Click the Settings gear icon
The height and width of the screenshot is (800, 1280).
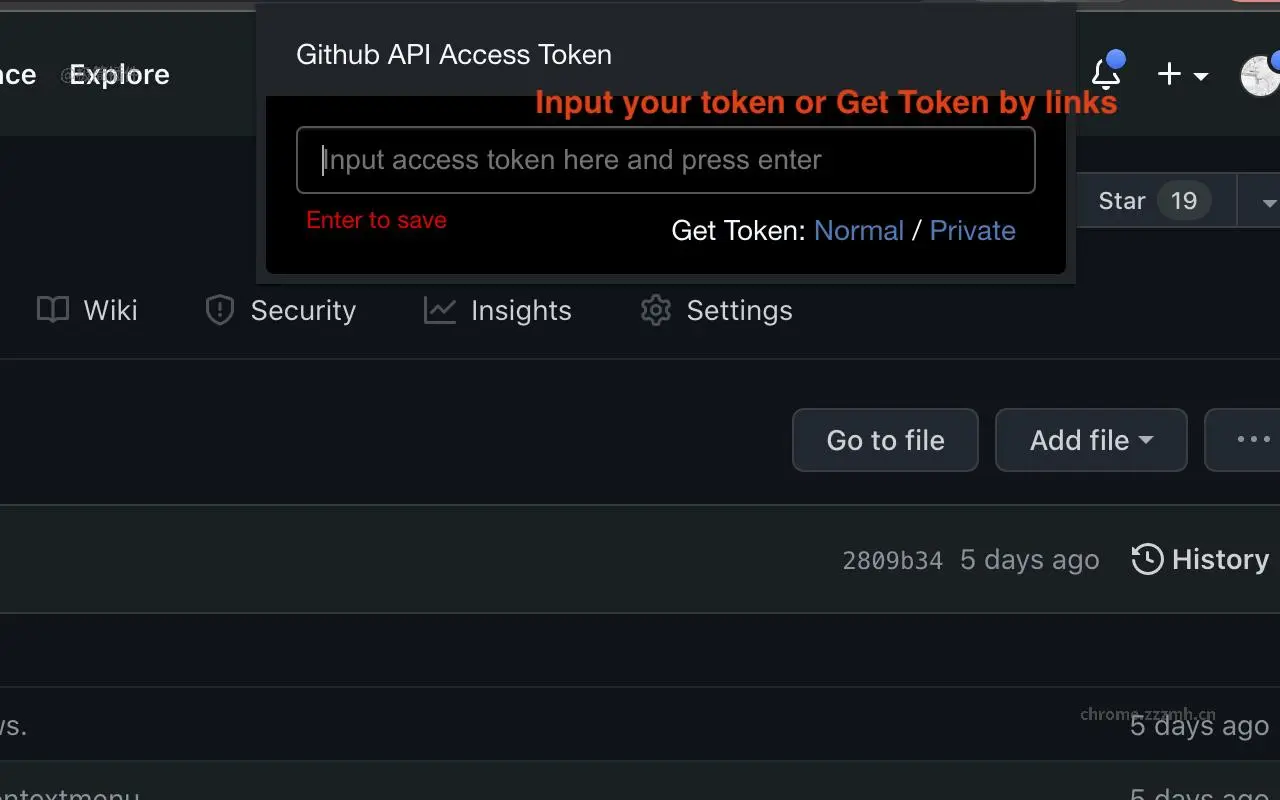[x=654, y=310]
